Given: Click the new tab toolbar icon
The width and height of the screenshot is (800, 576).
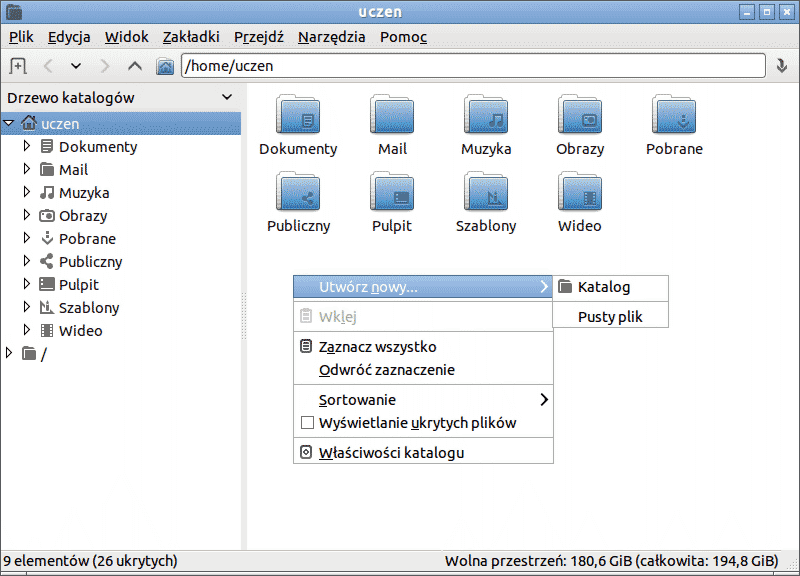Looking at the screenshot, I should [x=17, y=66].
